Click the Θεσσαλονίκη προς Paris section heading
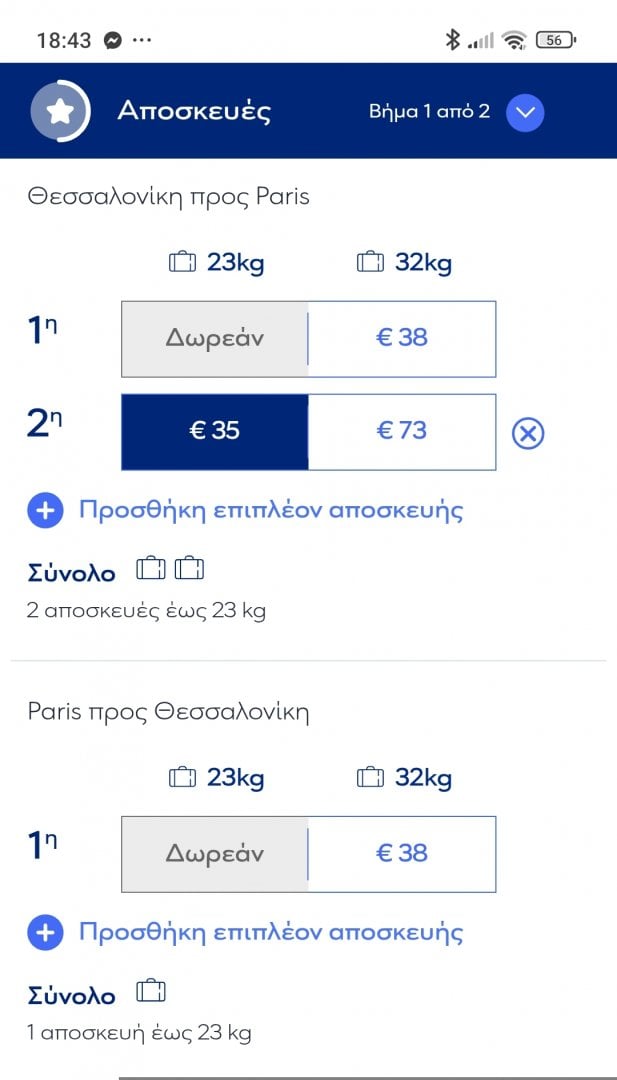The image size is (617, 1080). click(x=169, y=197)
